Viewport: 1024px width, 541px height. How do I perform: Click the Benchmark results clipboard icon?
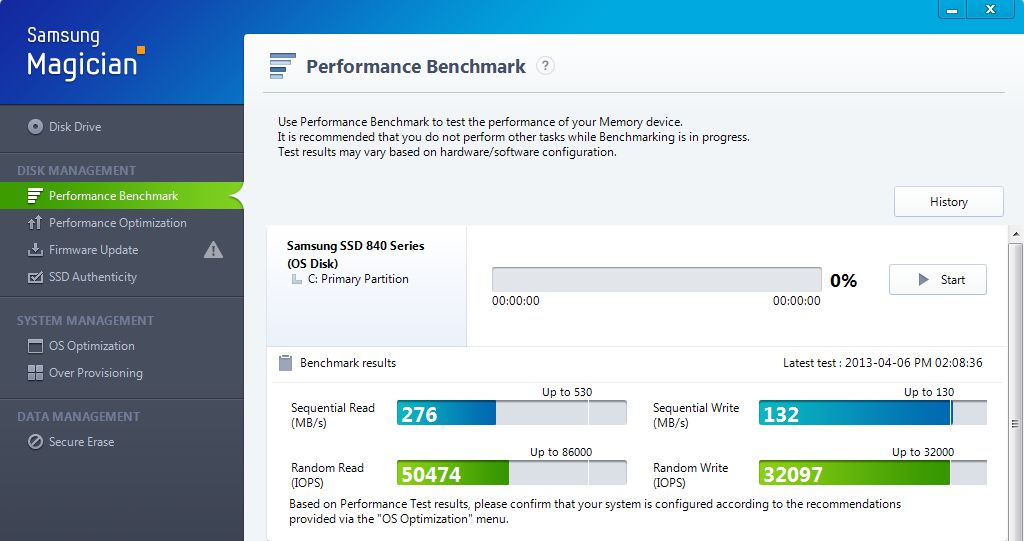[285, 363]
